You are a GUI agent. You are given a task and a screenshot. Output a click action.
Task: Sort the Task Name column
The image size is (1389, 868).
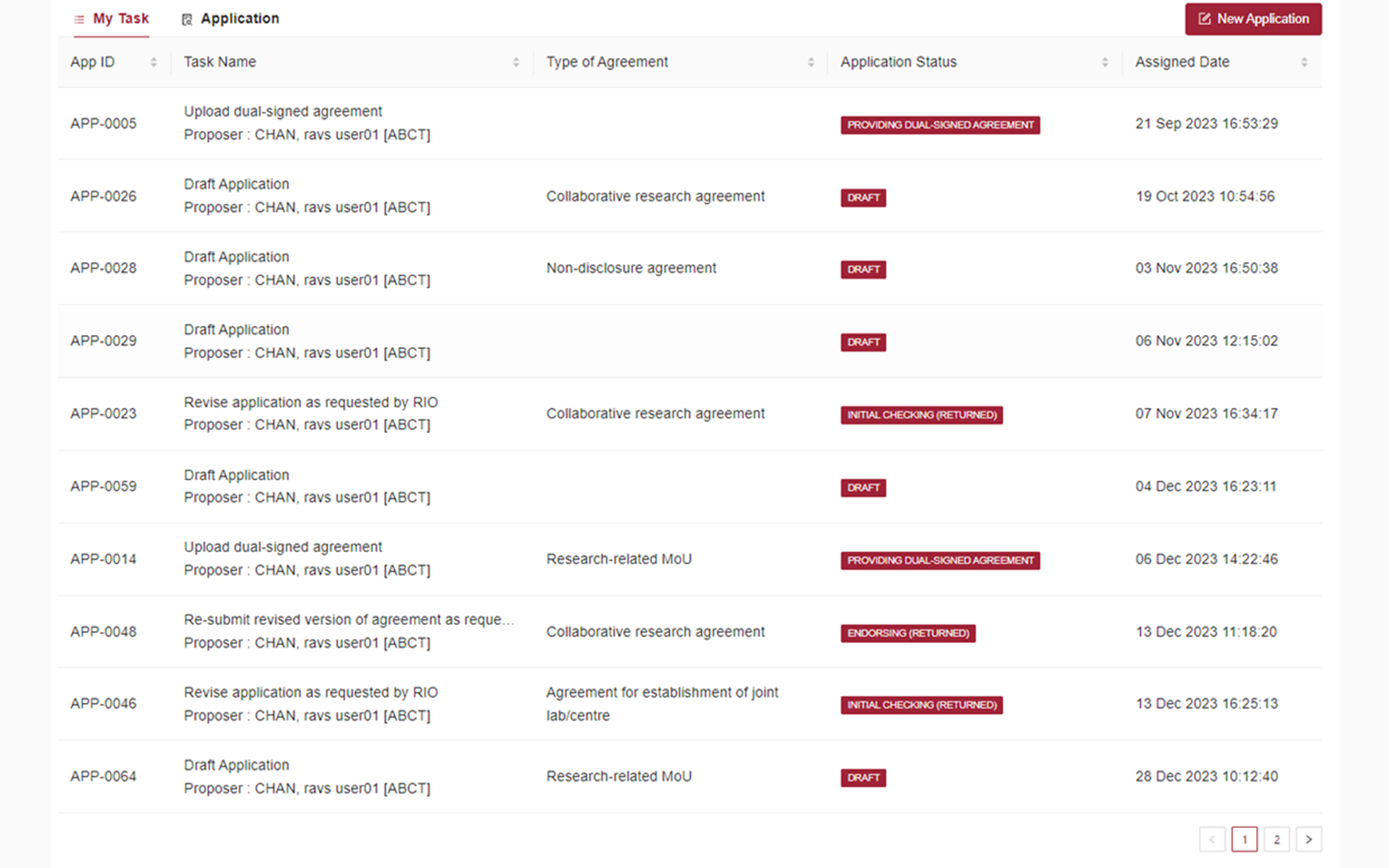pyautogui.click(x=517, y=62)
